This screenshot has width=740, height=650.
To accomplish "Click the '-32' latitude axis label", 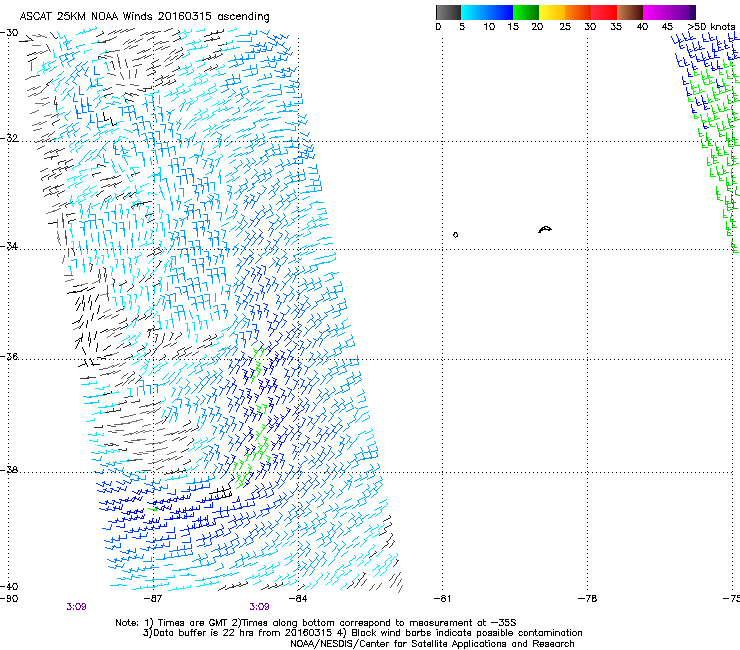I will tap(9, 138).
